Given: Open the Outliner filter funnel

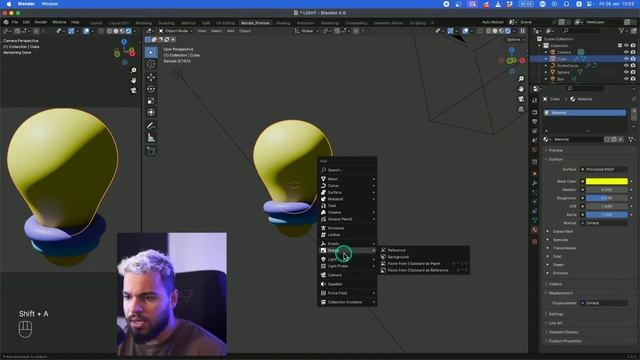Looking at the screenshot, I should (622, 31).
